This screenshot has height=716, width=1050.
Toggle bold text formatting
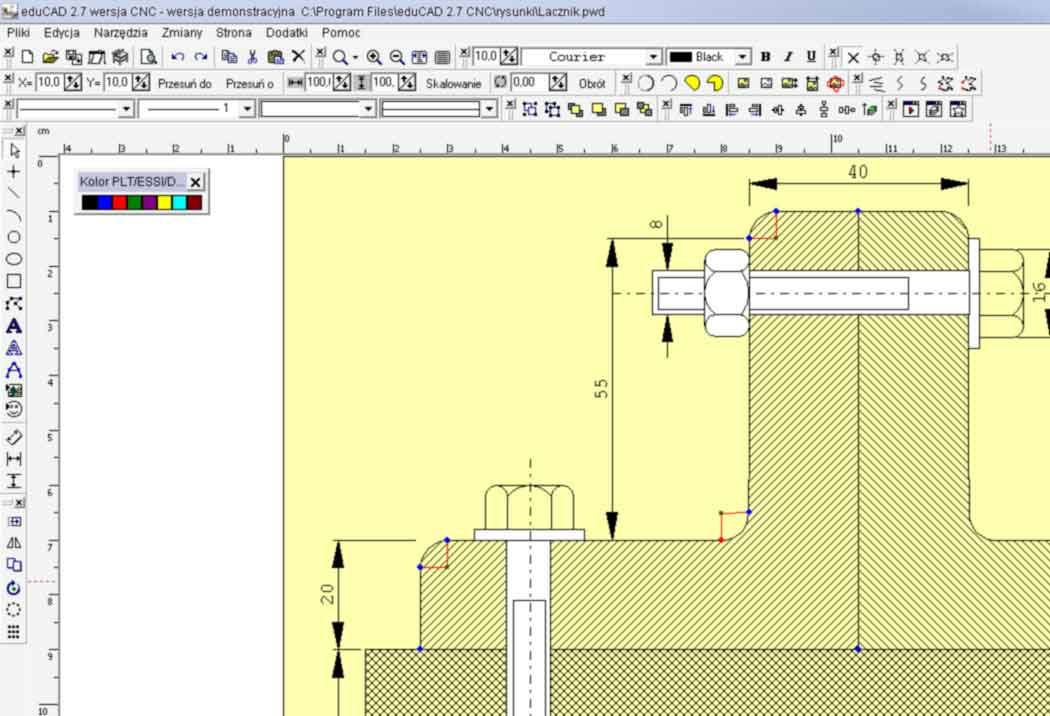(765, 57)
